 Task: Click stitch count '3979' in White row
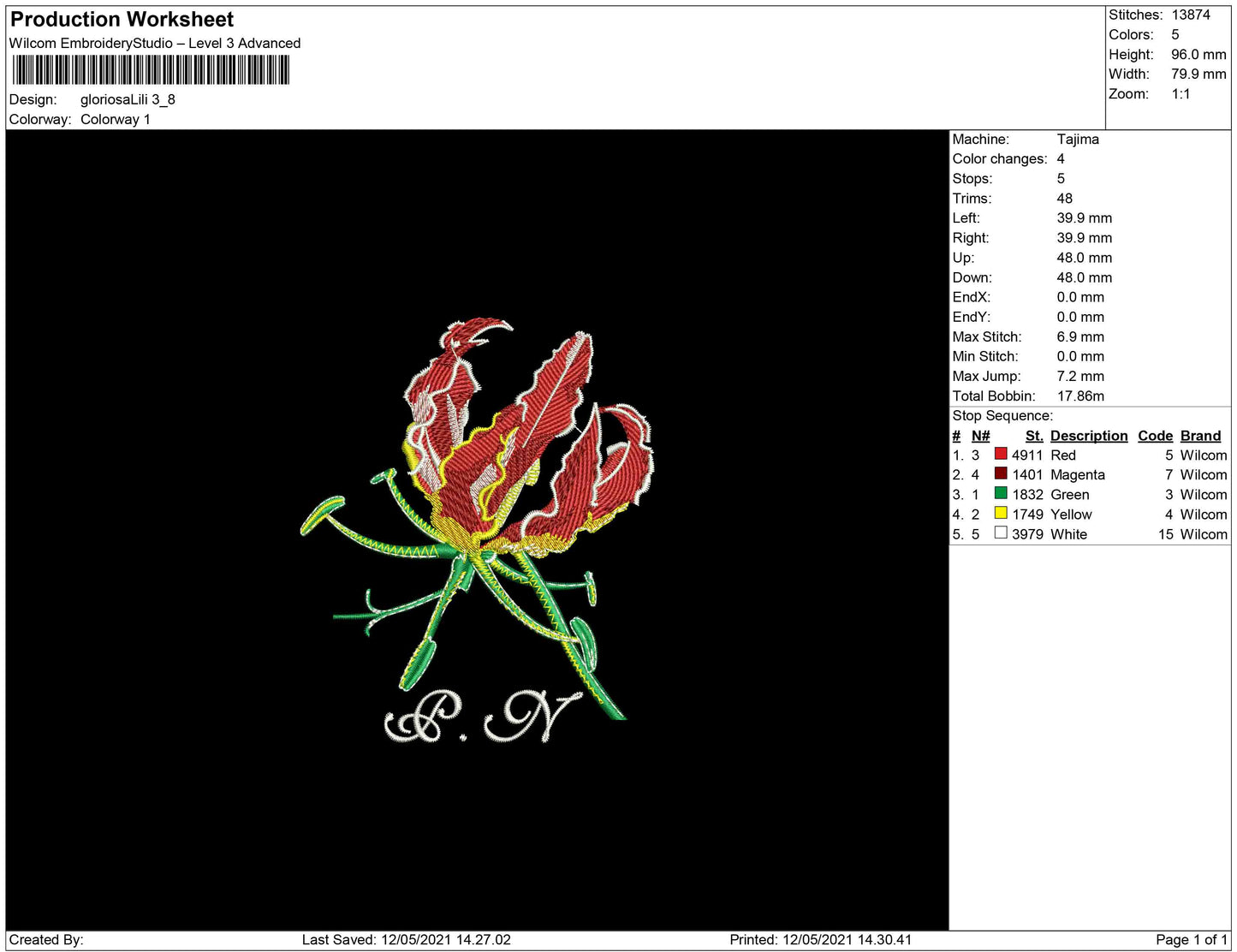[1027, 533]
